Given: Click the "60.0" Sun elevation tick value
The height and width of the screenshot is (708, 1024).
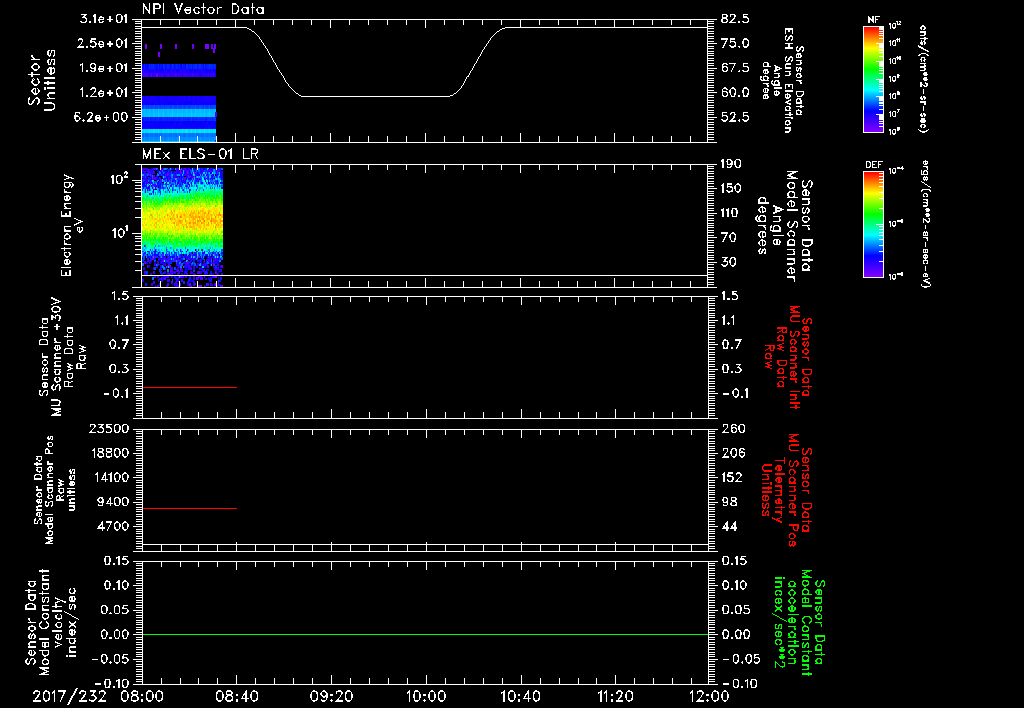Looking at the screenshot, I should (735, 93).
